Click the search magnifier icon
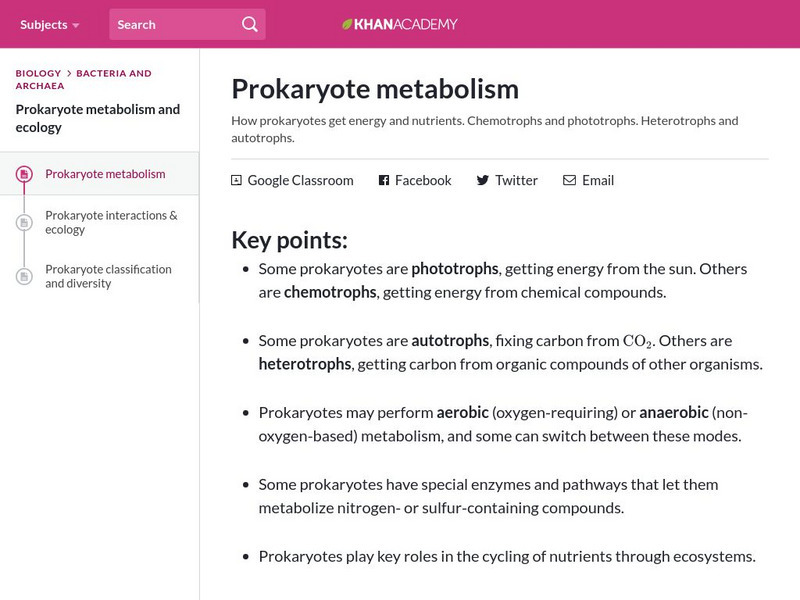The height and width of the screenshot is (600, 800). click(249, 24)
